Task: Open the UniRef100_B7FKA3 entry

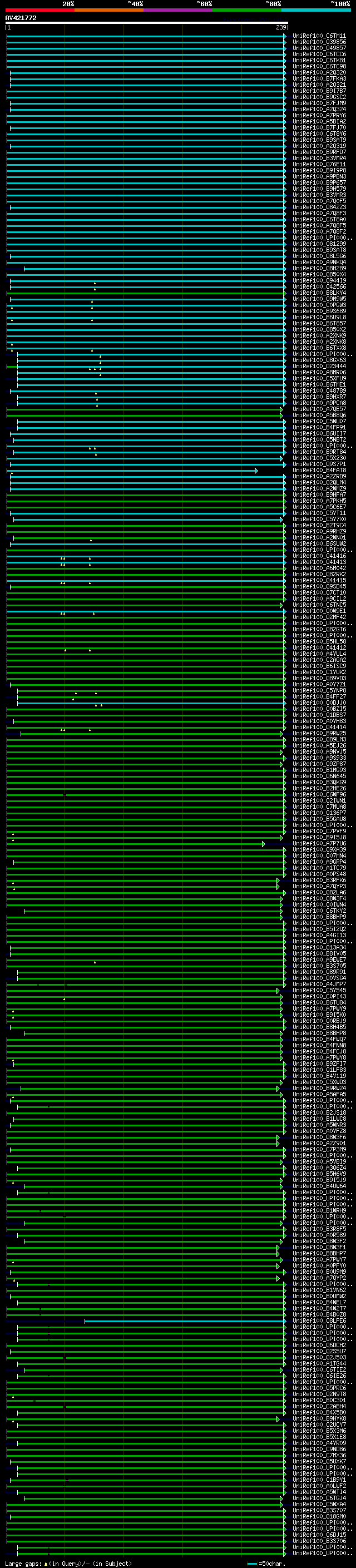Action: [x=319, y=78]
